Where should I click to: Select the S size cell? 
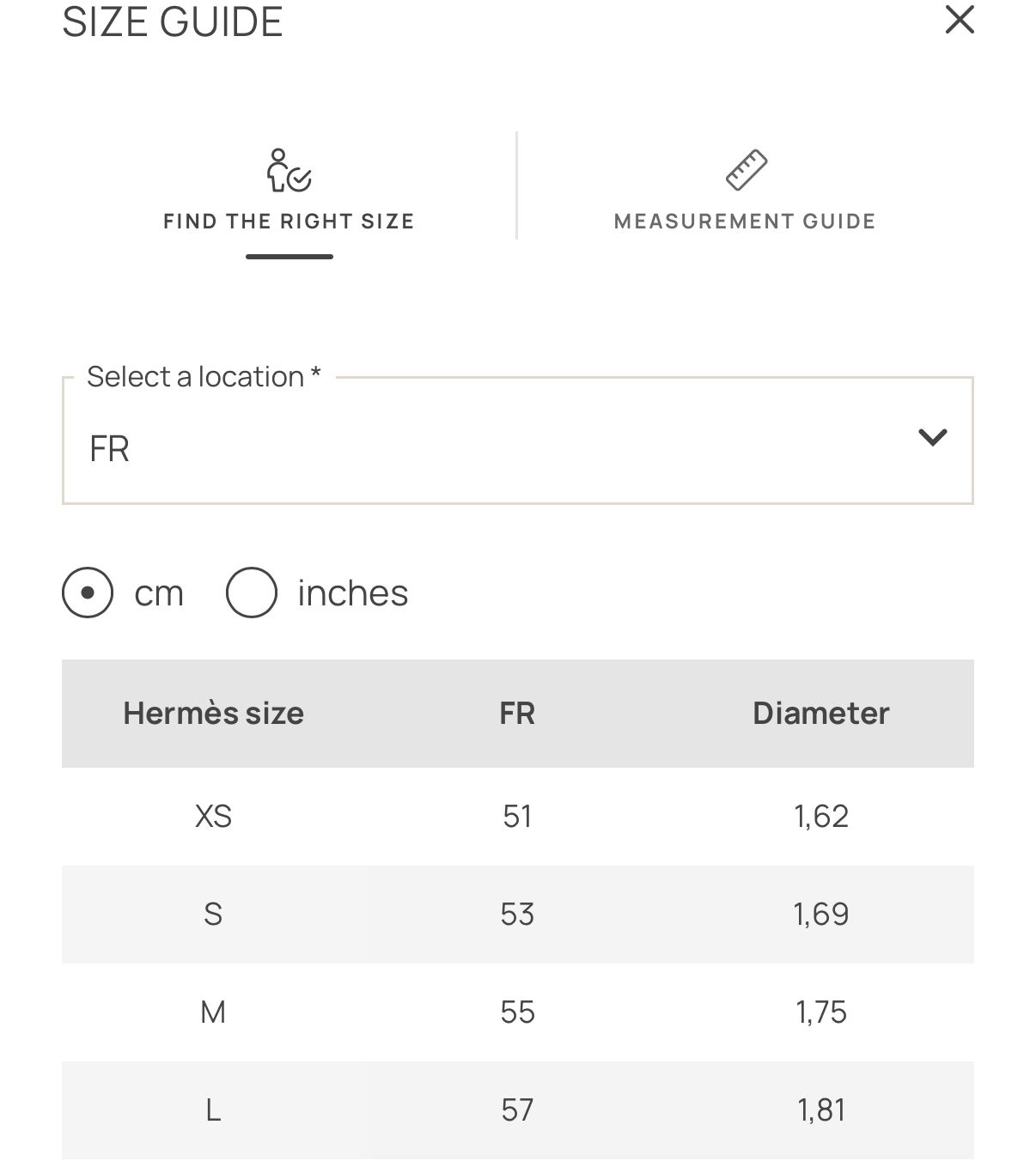[213, 914]
